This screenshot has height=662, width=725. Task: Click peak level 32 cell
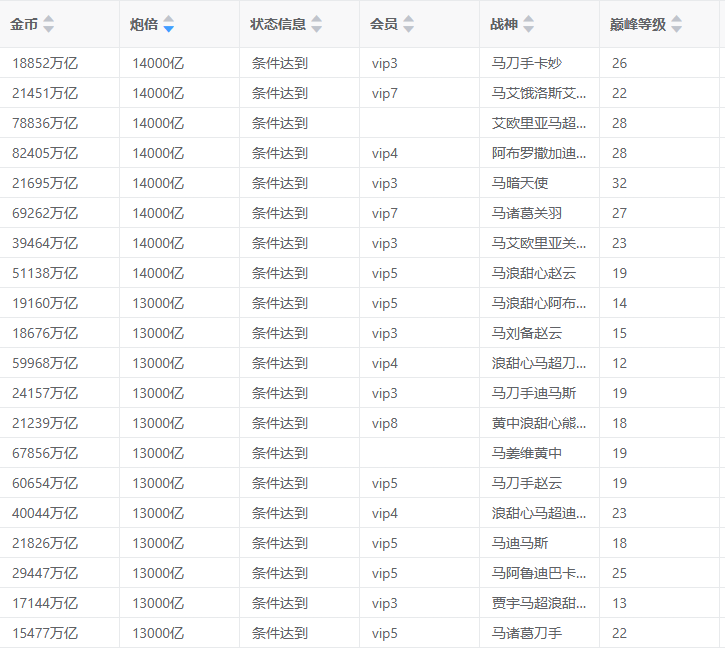pyautogui.click(x=619, y=183)
